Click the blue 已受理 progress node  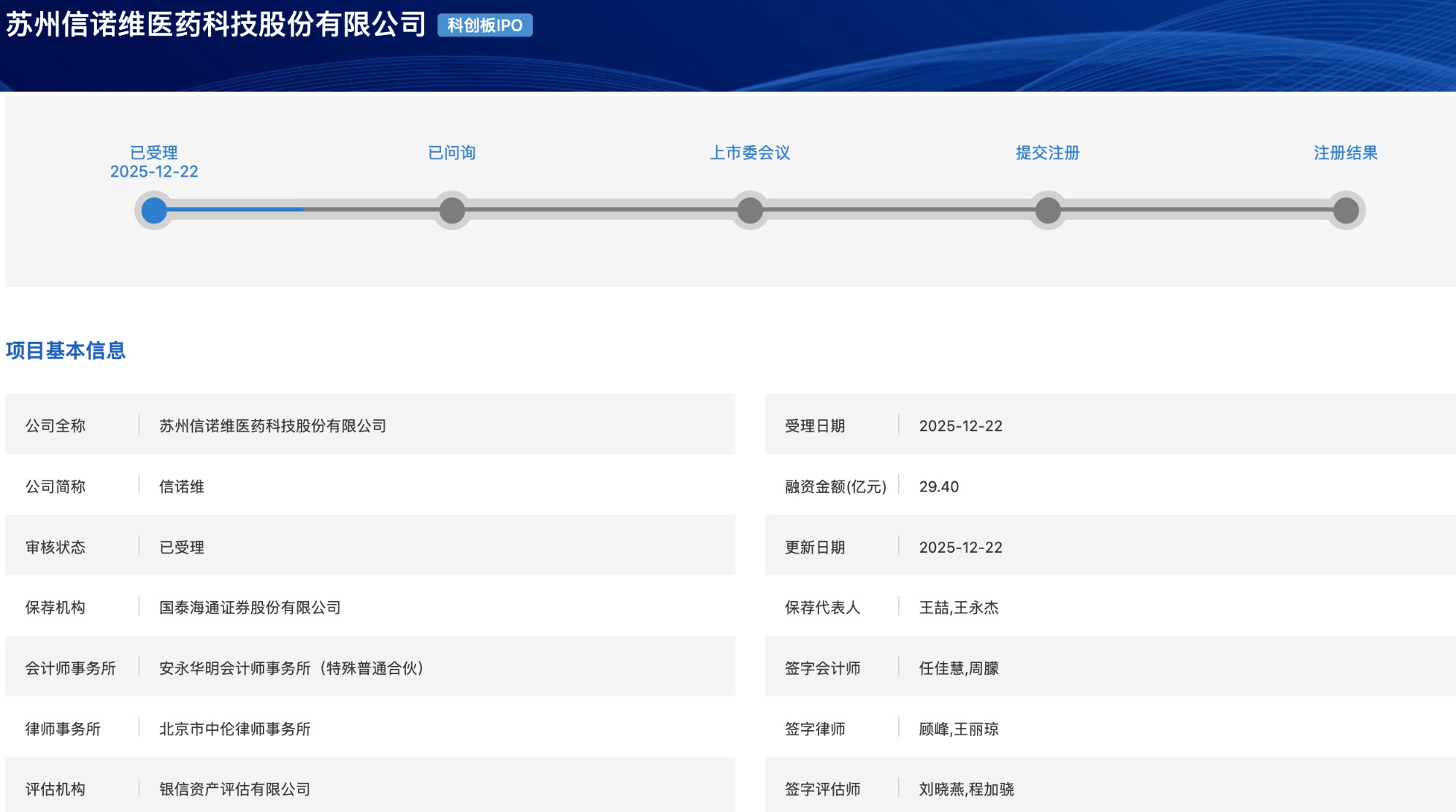click(x=154, y=210)
